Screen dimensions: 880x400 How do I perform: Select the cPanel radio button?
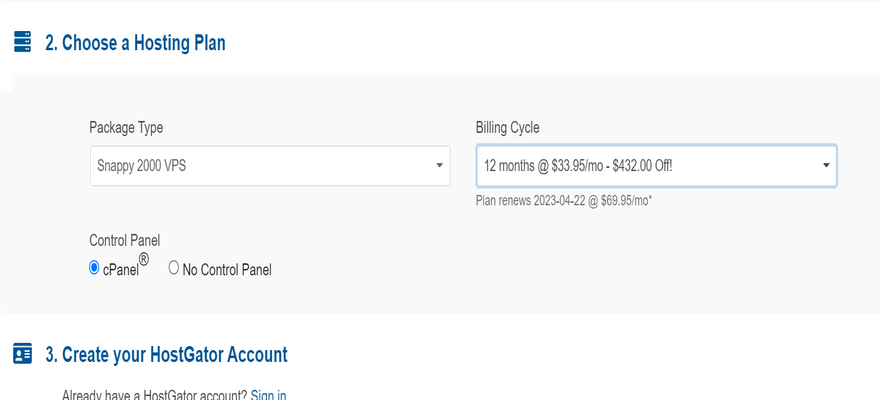(95, 268)
